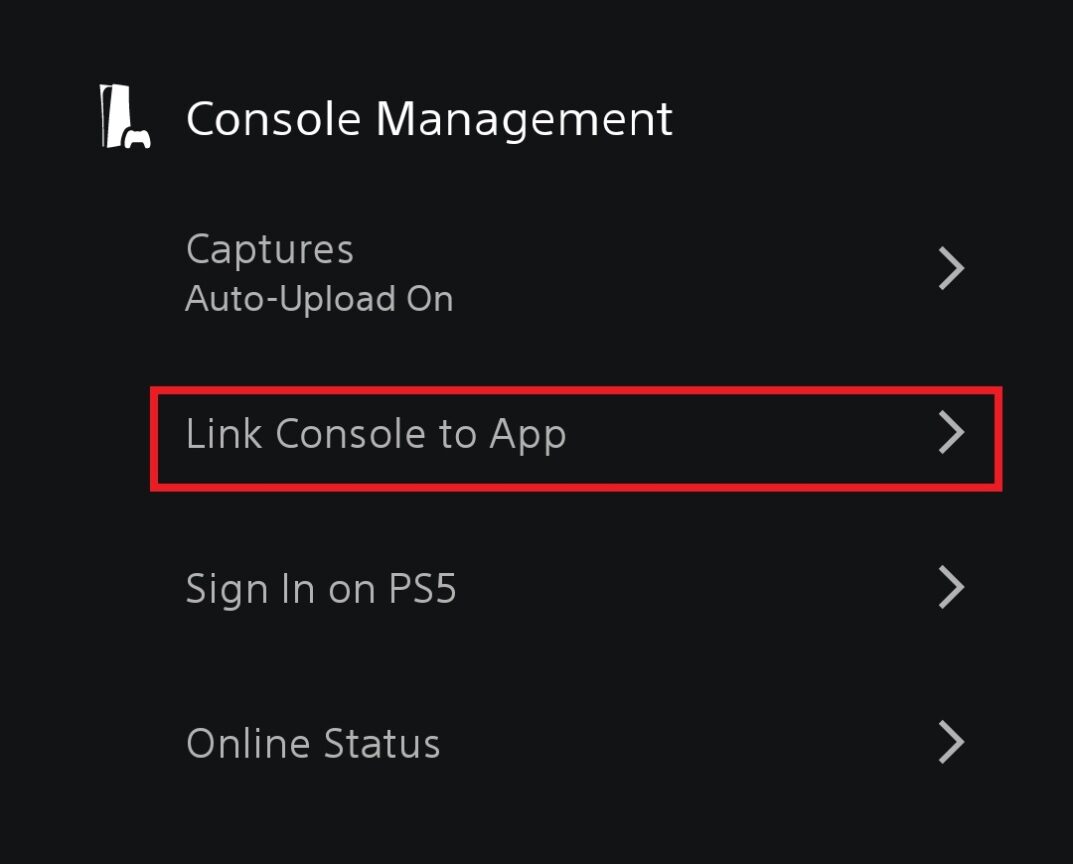Image resolution: width=1073 pixels, height=864 pixels.
Task: Click the arrow beside Link Console to App
Action: click(951, 433)
